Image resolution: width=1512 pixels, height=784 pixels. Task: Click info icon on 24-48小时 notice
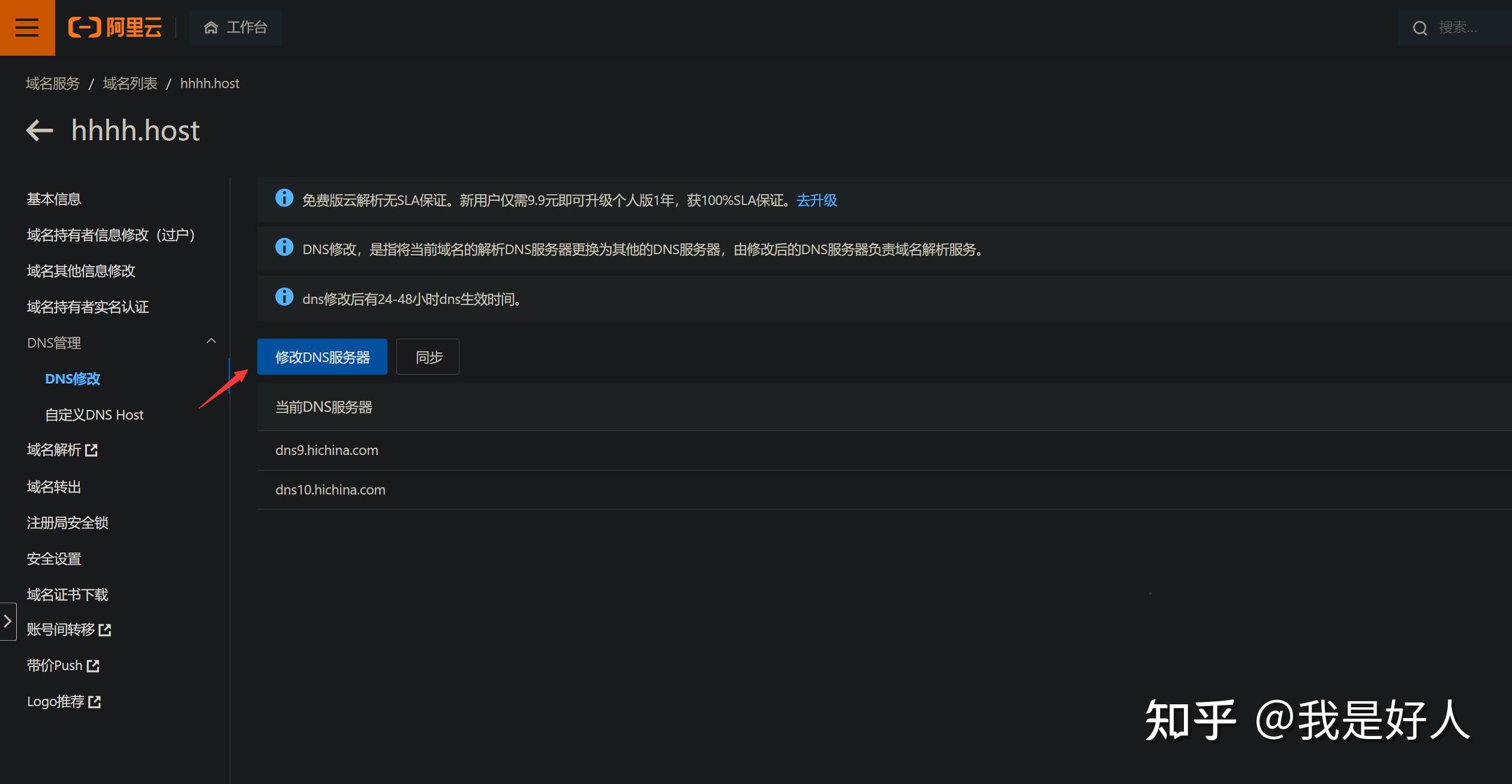coord(284,297)
